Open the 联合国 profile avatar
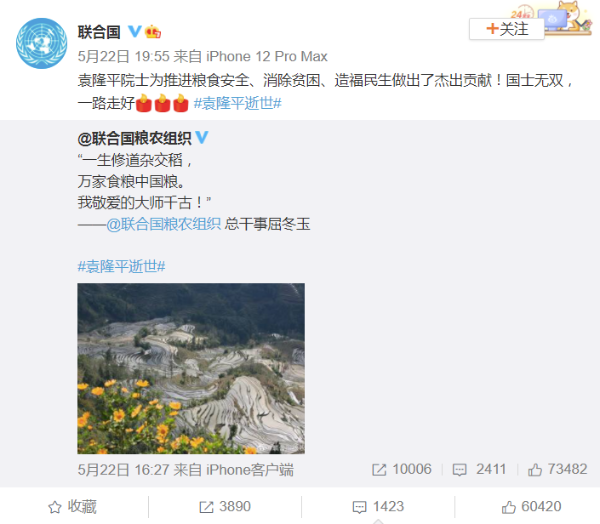The height and width of the screenshot is (524, 600). [41, 43]
